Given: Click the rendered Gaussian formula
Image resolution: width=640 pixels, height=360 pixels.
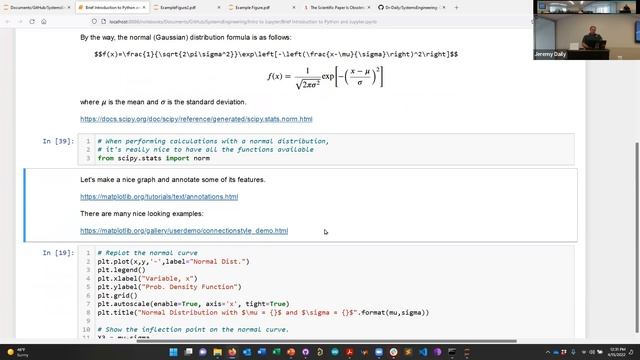Looking at the screenshot, I should click(x=325, y=78).
